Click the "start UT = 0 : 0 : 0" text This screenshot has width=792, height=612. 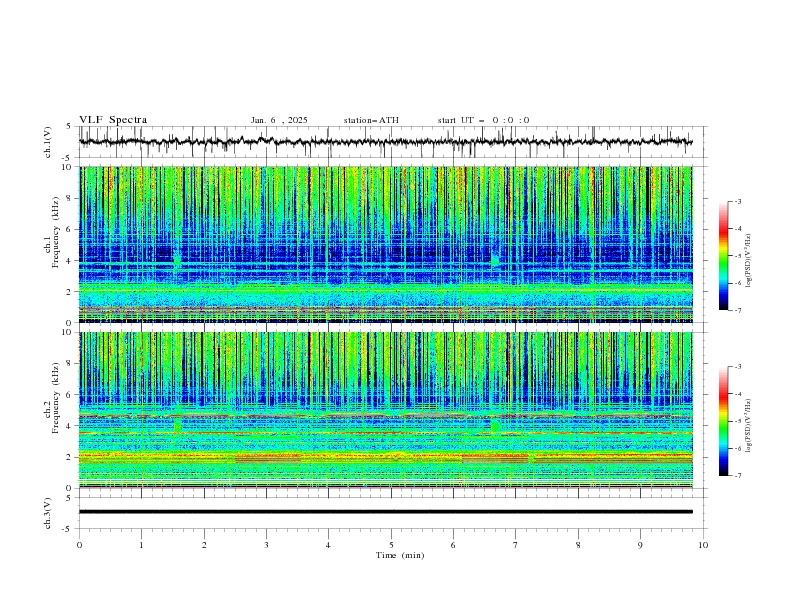pos(483,120)
